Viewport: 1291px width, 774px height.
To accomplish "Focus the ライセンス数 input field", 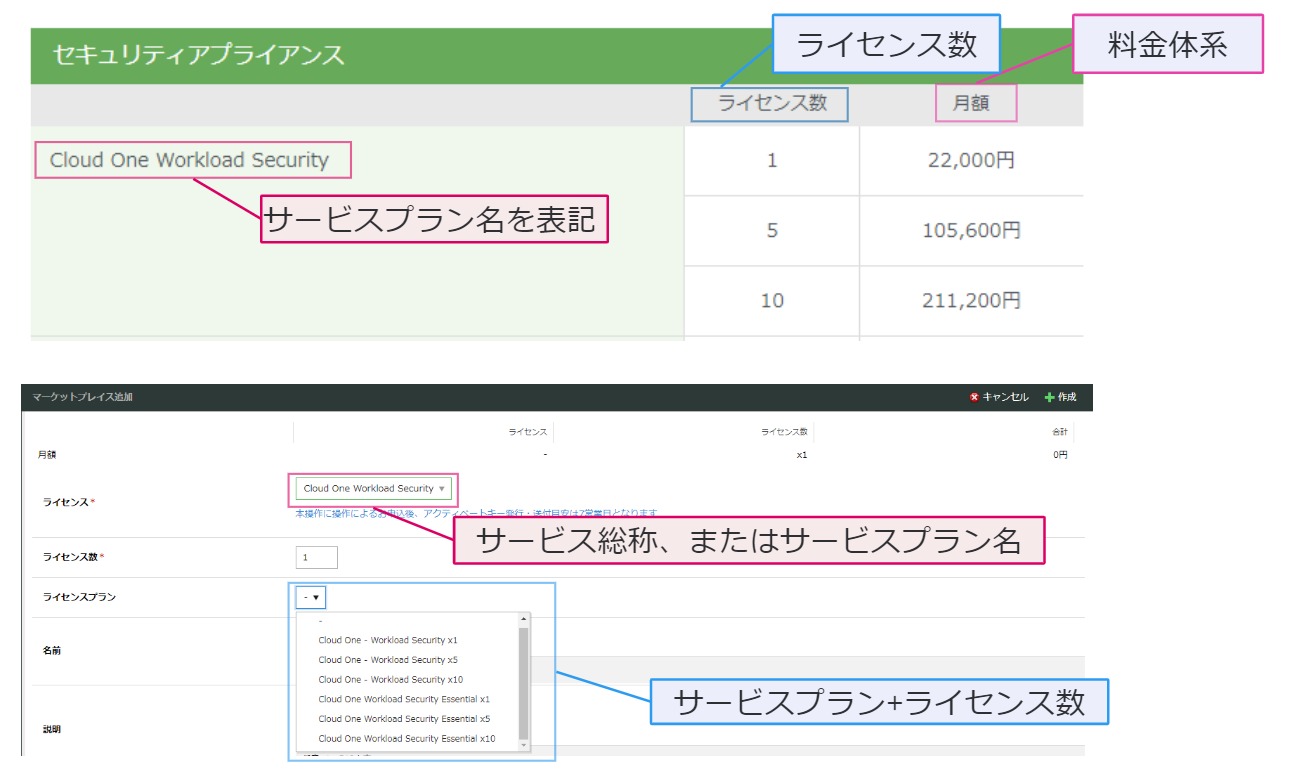I will coord(317,557).
